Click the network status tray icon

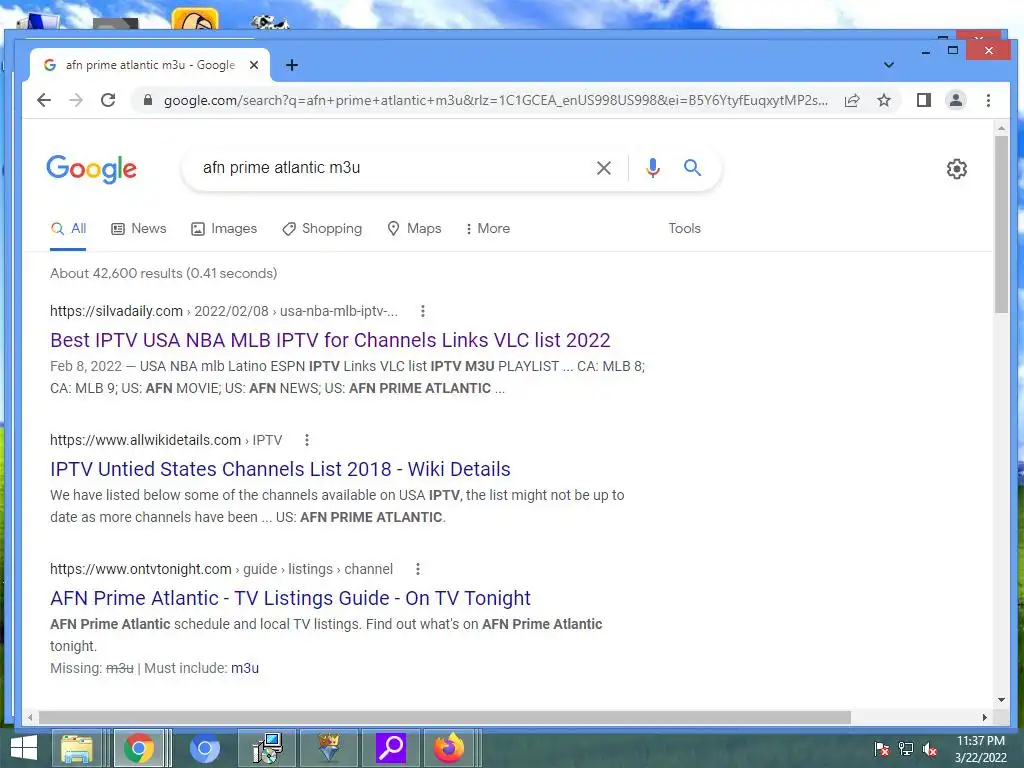[x=906, y=748]
